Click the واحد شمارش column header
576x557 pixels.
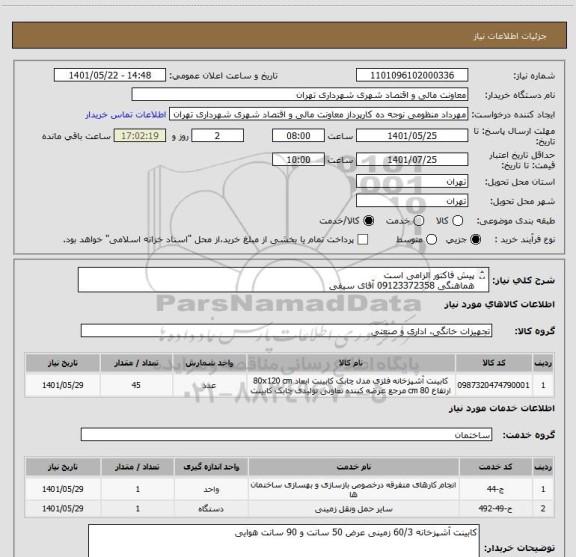[x=209, y=363]
